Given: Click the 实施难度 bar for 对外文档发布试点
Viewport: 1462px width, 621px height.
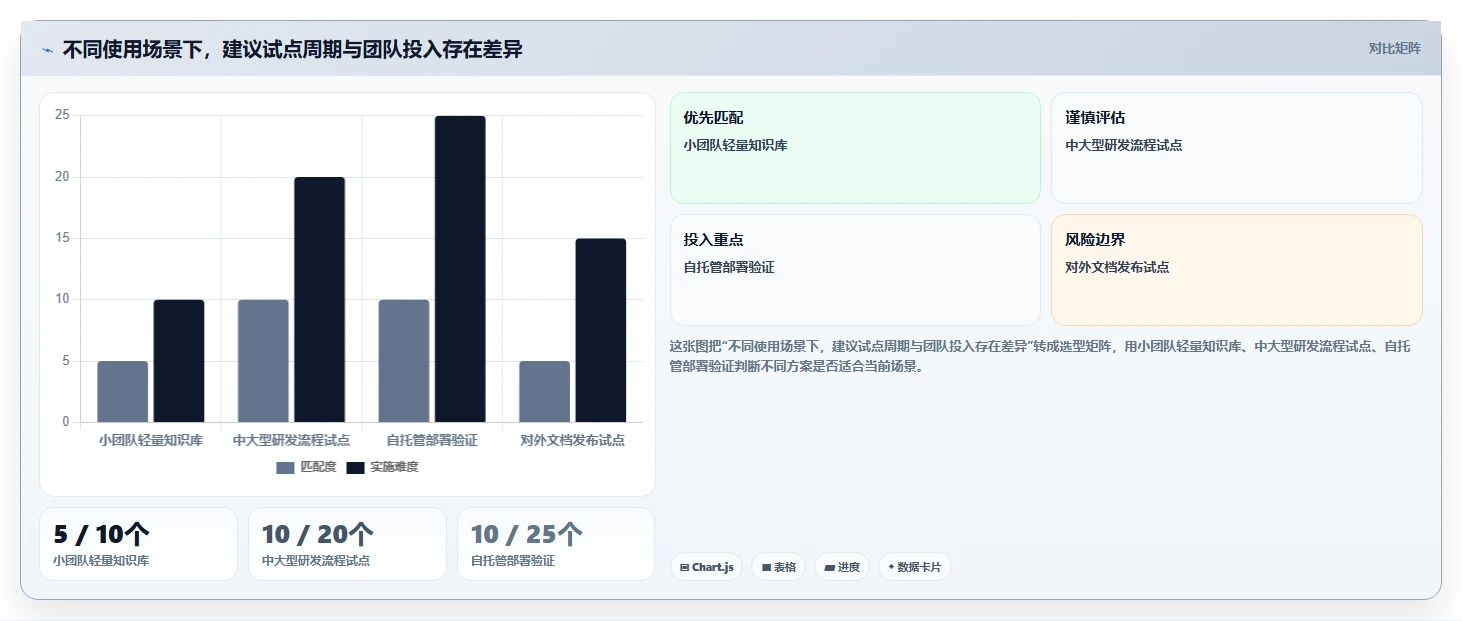Looking at the screenshot, I should pos(601,330).
